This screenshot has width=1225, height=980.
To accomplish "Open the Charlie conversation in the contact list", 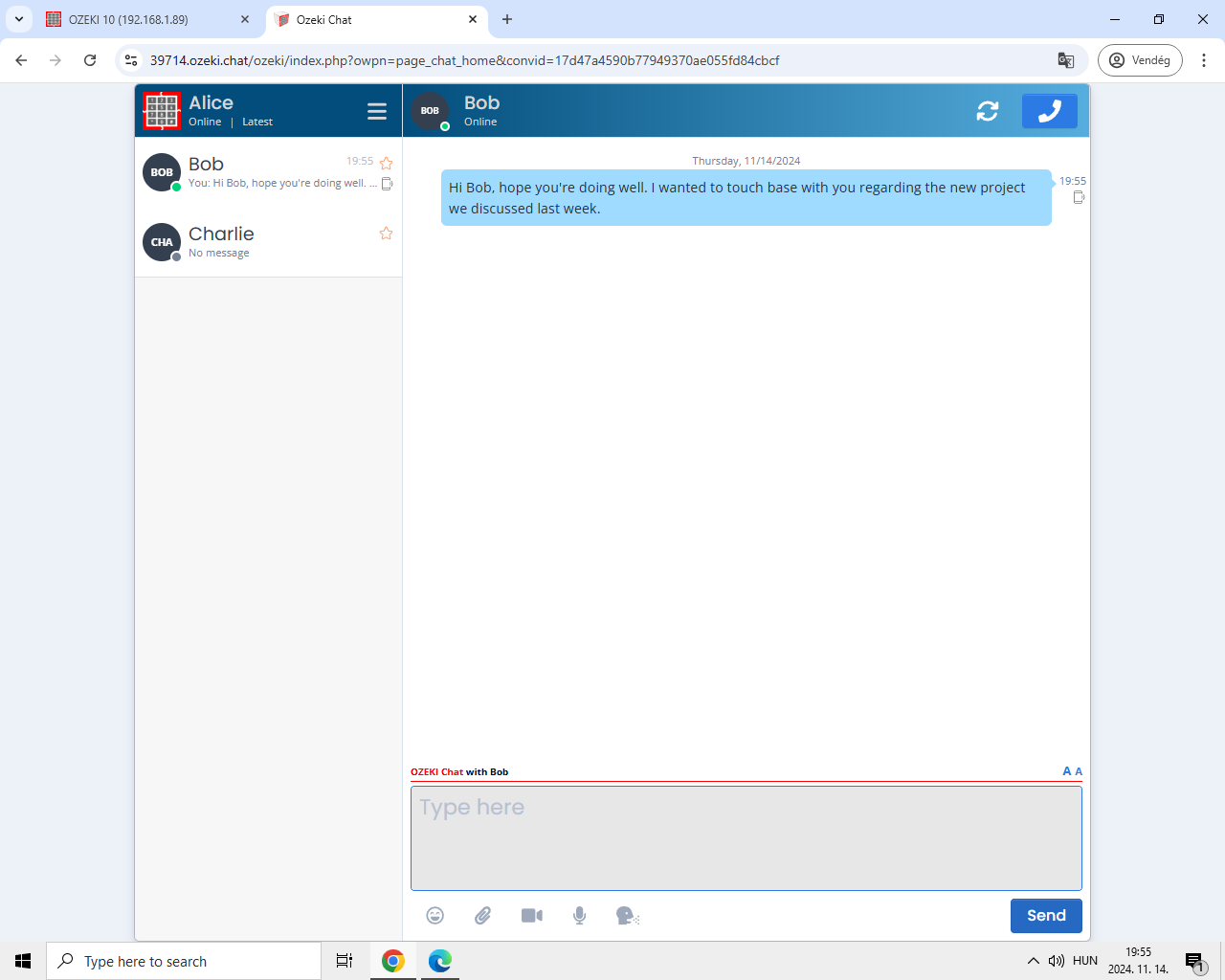I will 268,242.
